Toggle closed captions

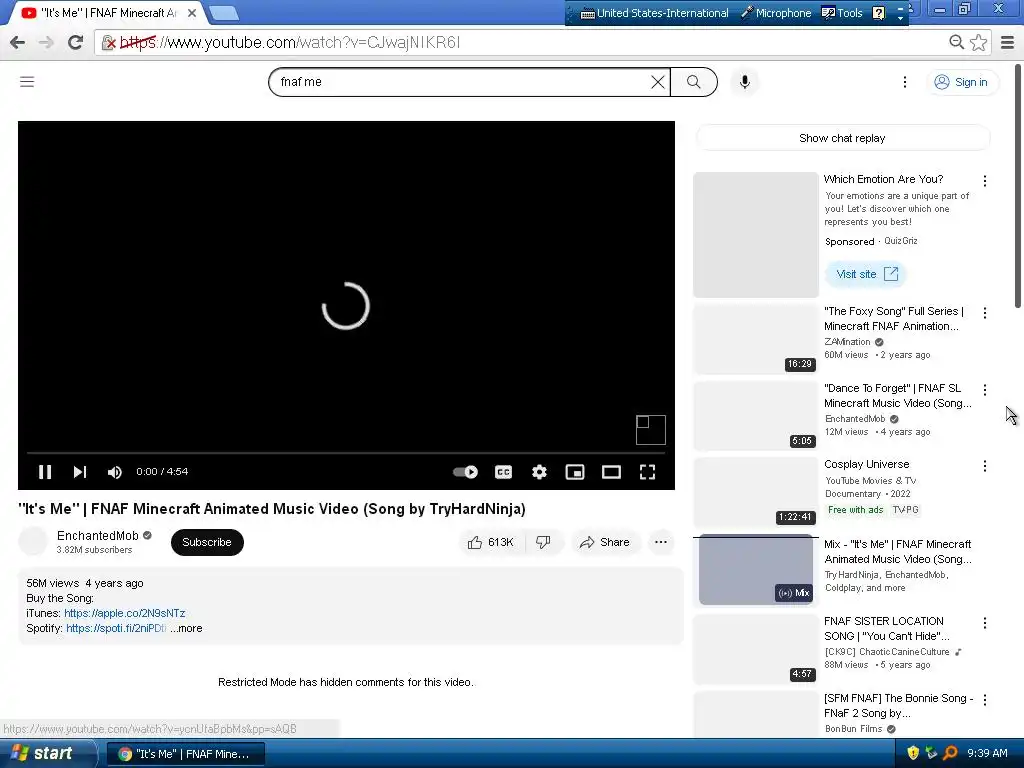tap(504, 472)
